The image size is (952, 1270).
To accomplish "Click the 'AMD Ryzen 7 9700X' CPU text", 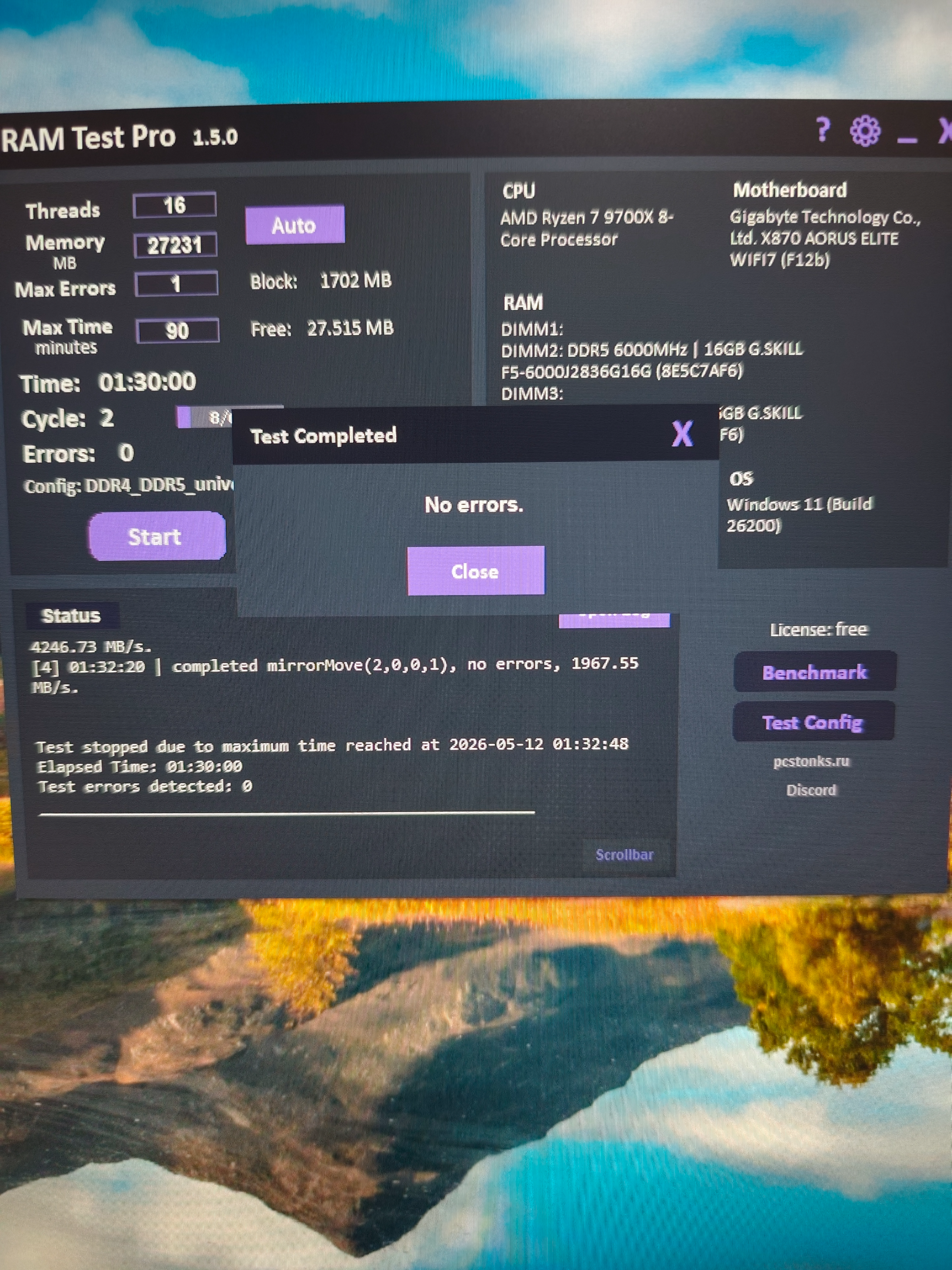I will tap(586, 229).
